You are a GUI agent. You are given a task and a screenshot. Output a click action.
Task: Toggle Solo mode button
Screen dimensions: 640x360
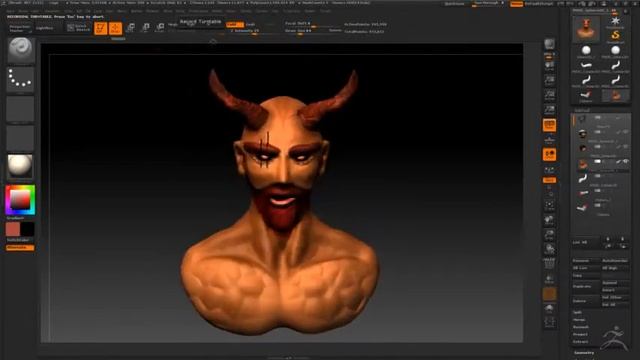point(549,308)
